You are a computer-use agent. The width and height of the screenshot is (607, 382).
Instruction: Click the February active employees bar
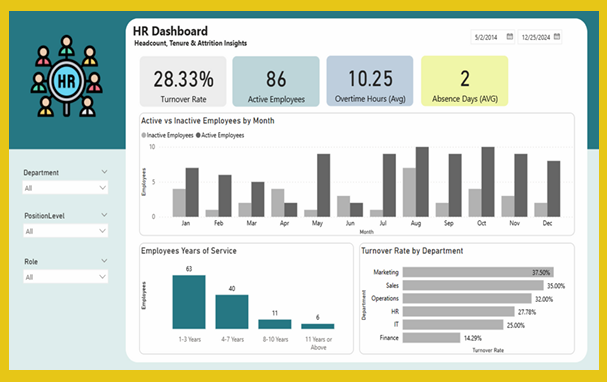coord(225,196)
